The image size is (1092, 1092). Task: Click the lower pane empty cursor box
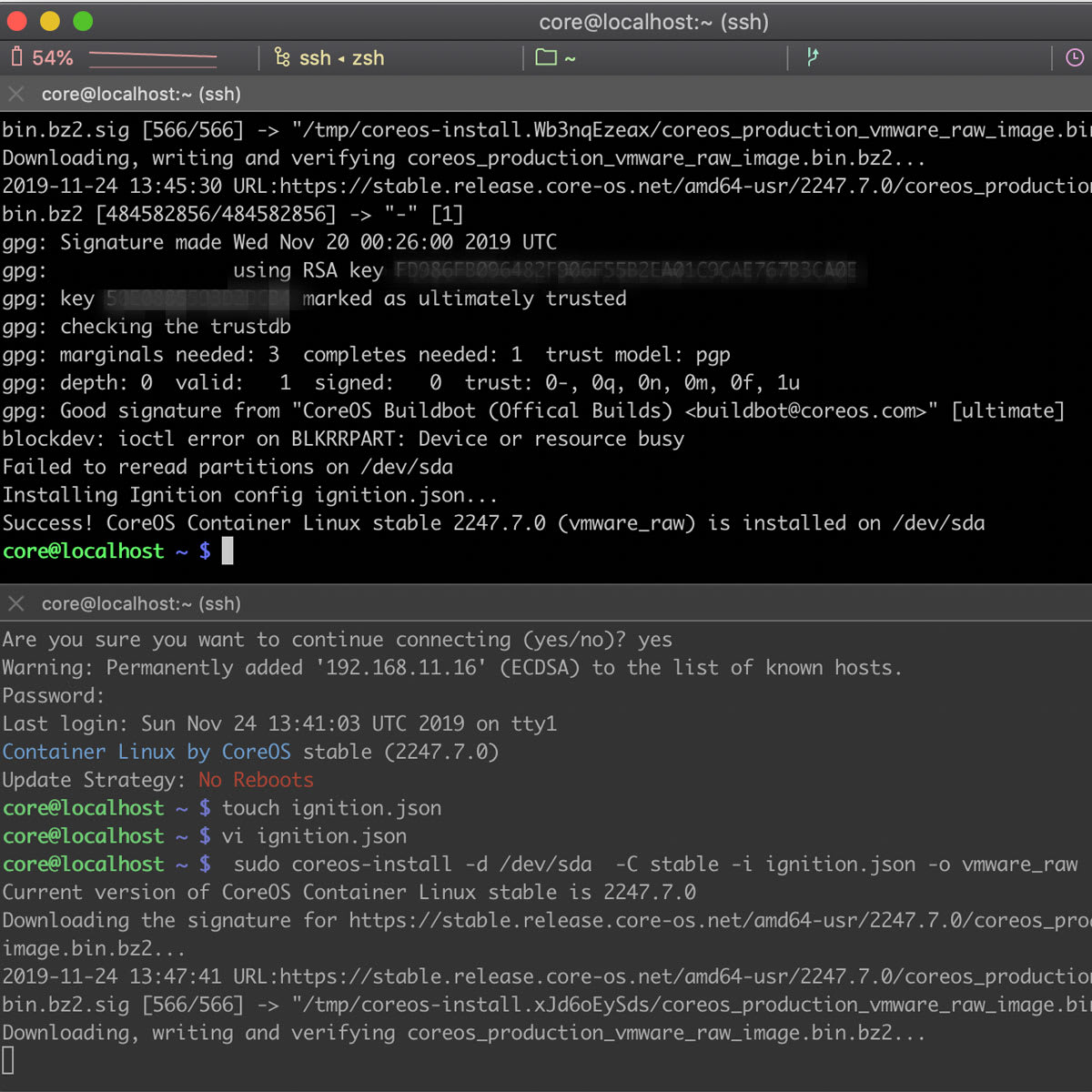[8, 1061]
